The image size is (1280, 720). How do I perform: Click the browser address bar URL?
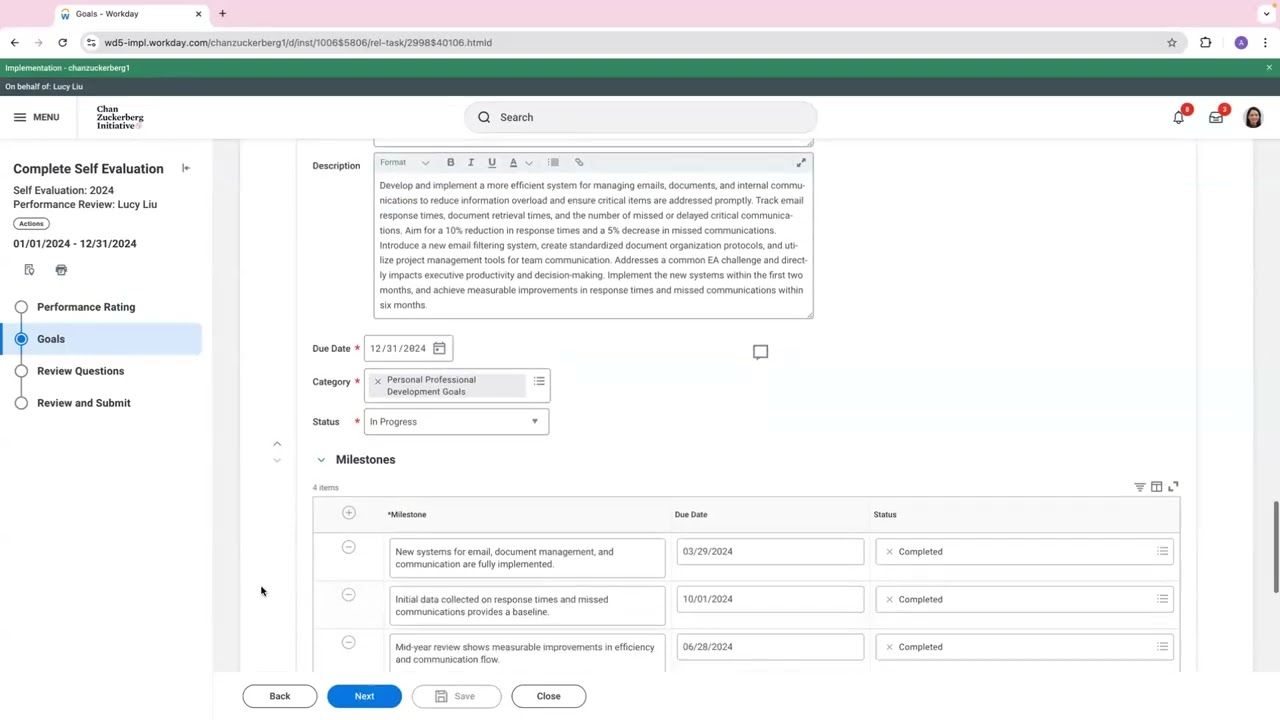298,43
